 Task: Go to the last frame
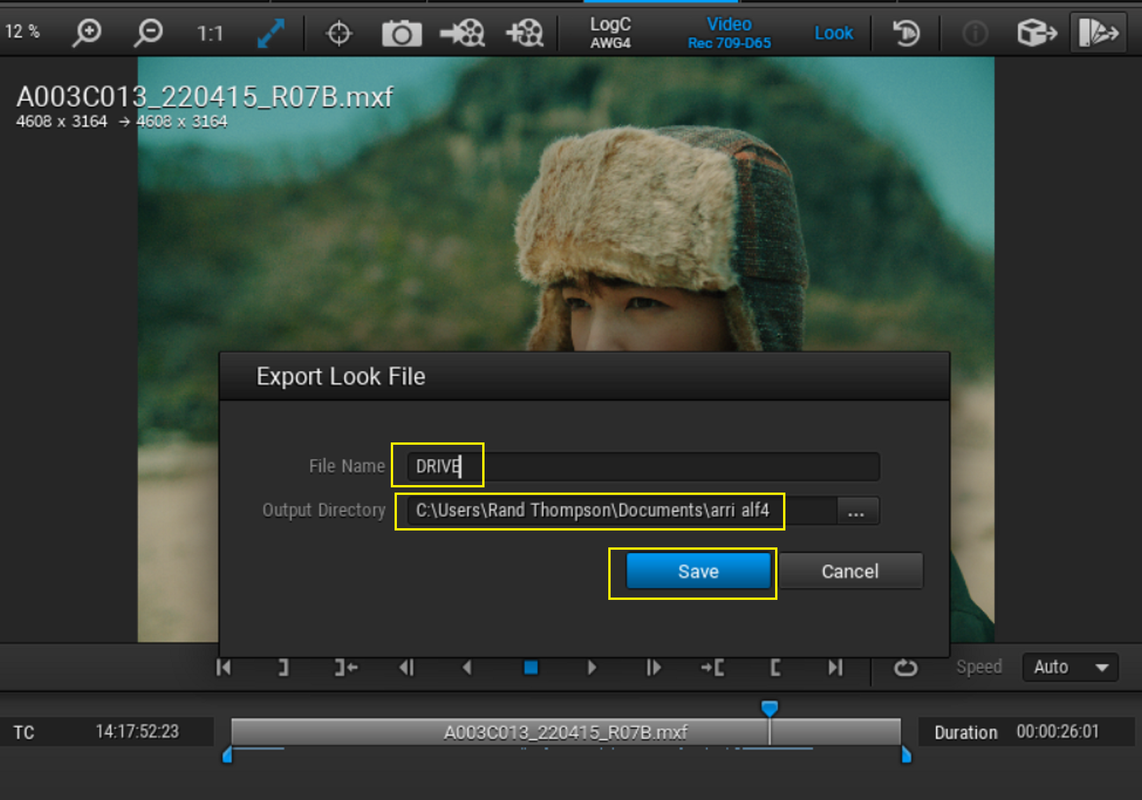click(x=835, y=667)
